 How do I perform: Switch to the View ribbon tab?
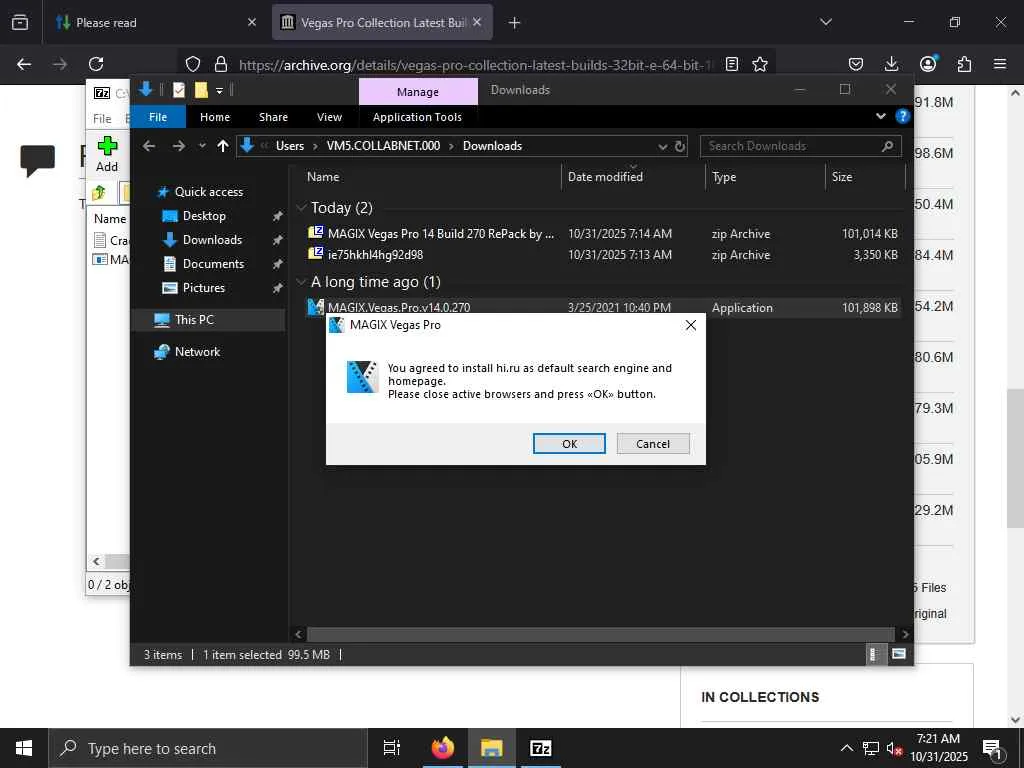(x=329, y=117)
